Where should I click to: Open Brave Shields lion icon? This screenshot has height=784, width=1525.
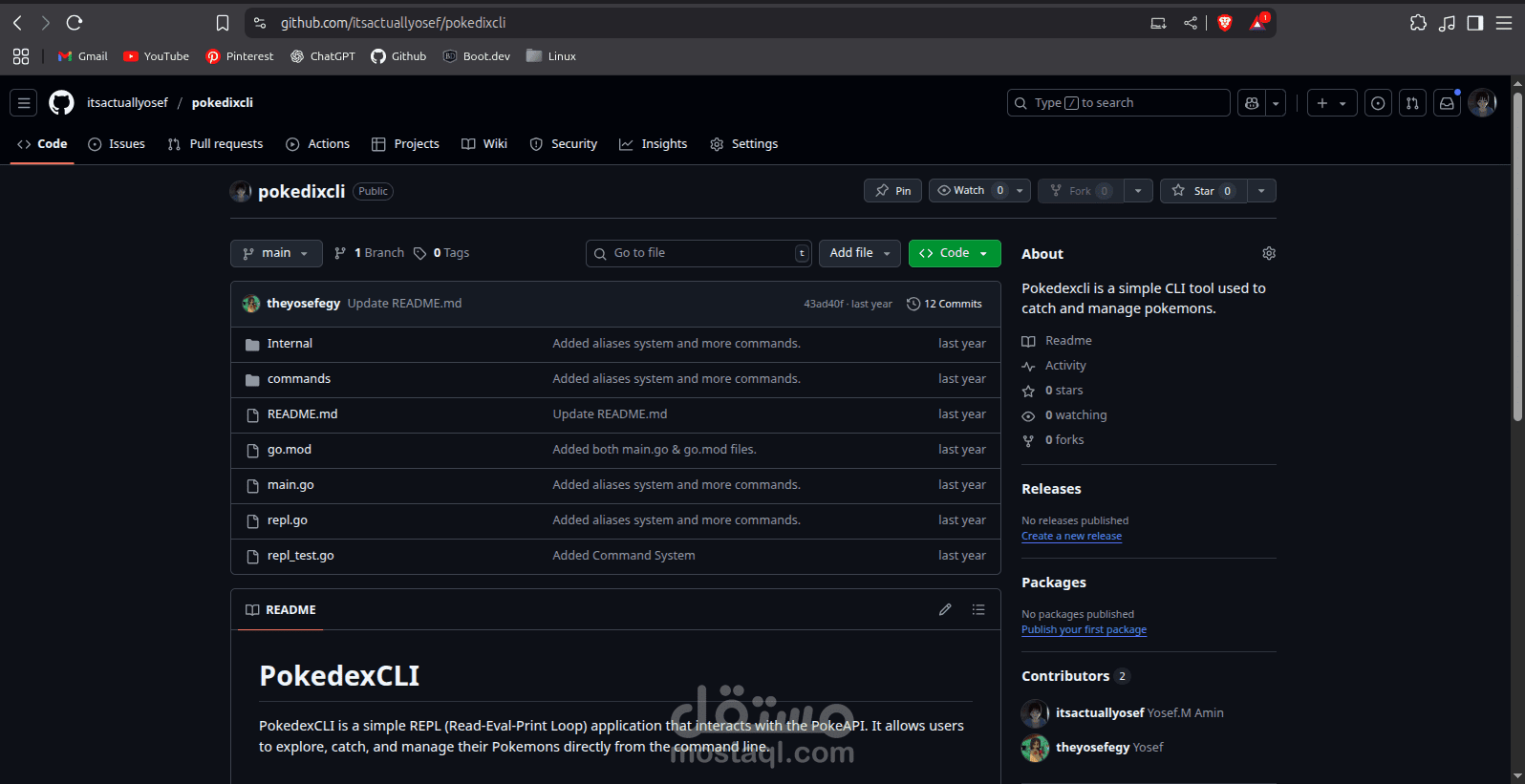coord(1225,23)
